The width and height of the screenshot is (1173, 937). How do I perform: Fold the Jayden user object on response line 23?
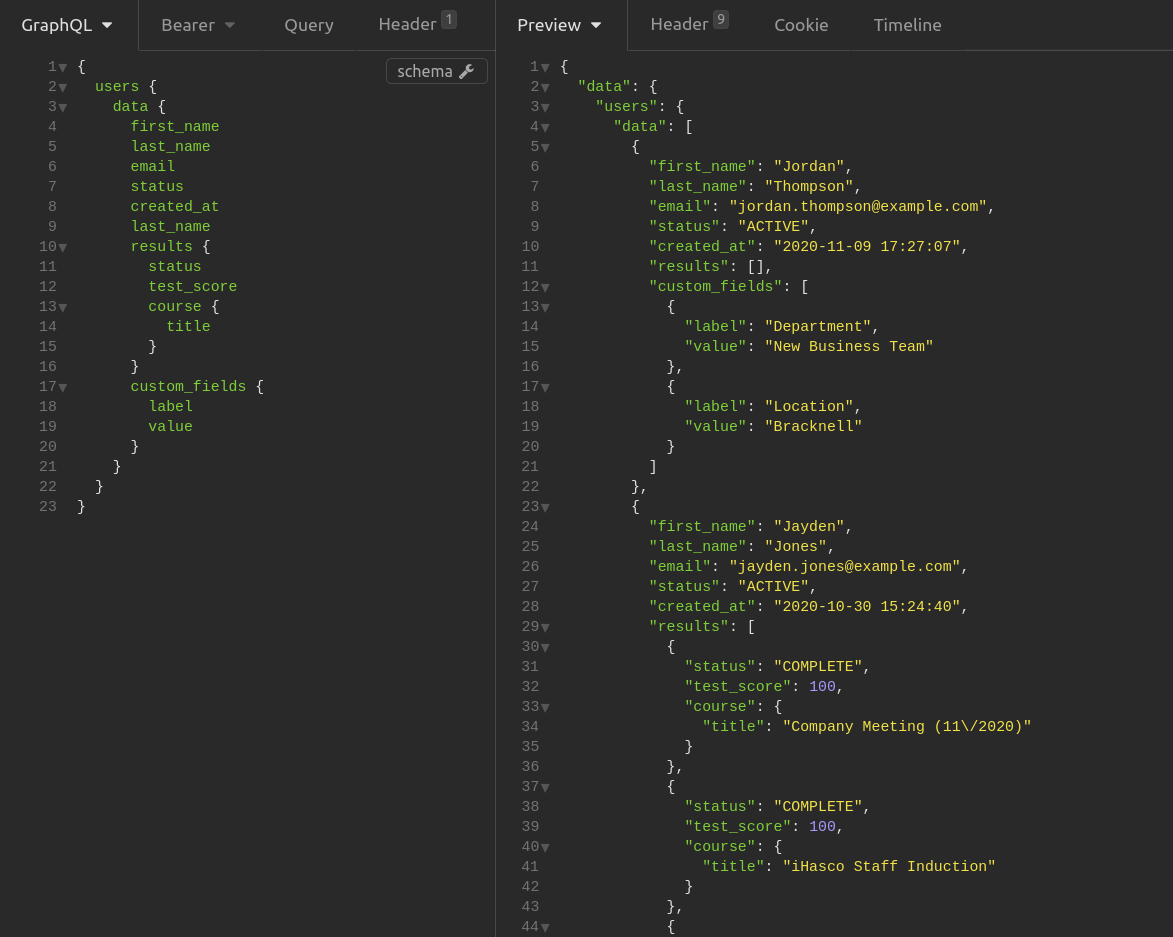(x=545, y=508)
